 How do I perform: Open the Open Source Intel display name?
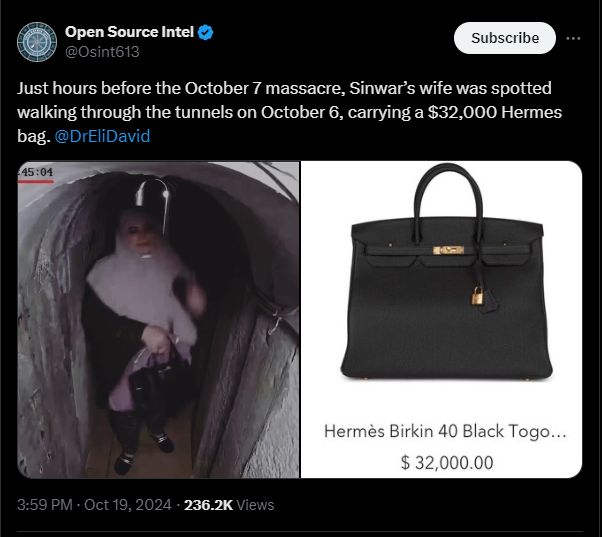point(129,32)
